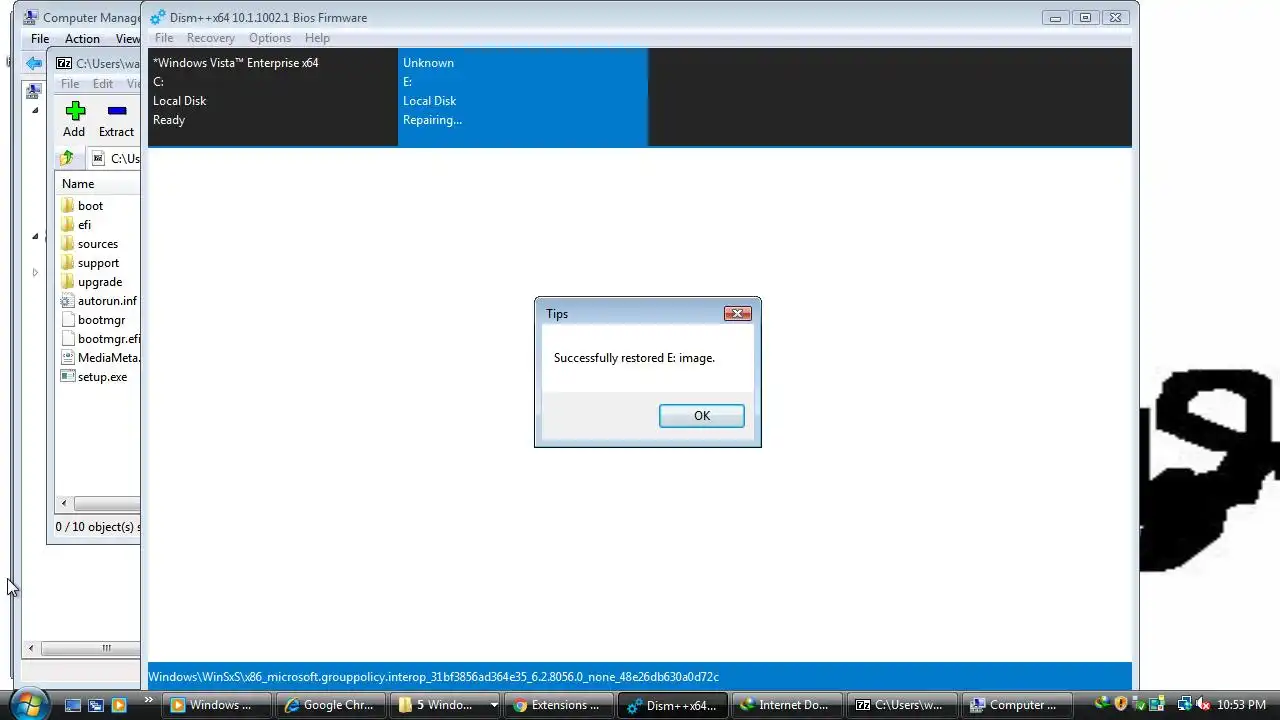The height and width of the screenshot is (720, 1280).
Task: Open the Dism++ Options menu
Action: tap(270, 38)
